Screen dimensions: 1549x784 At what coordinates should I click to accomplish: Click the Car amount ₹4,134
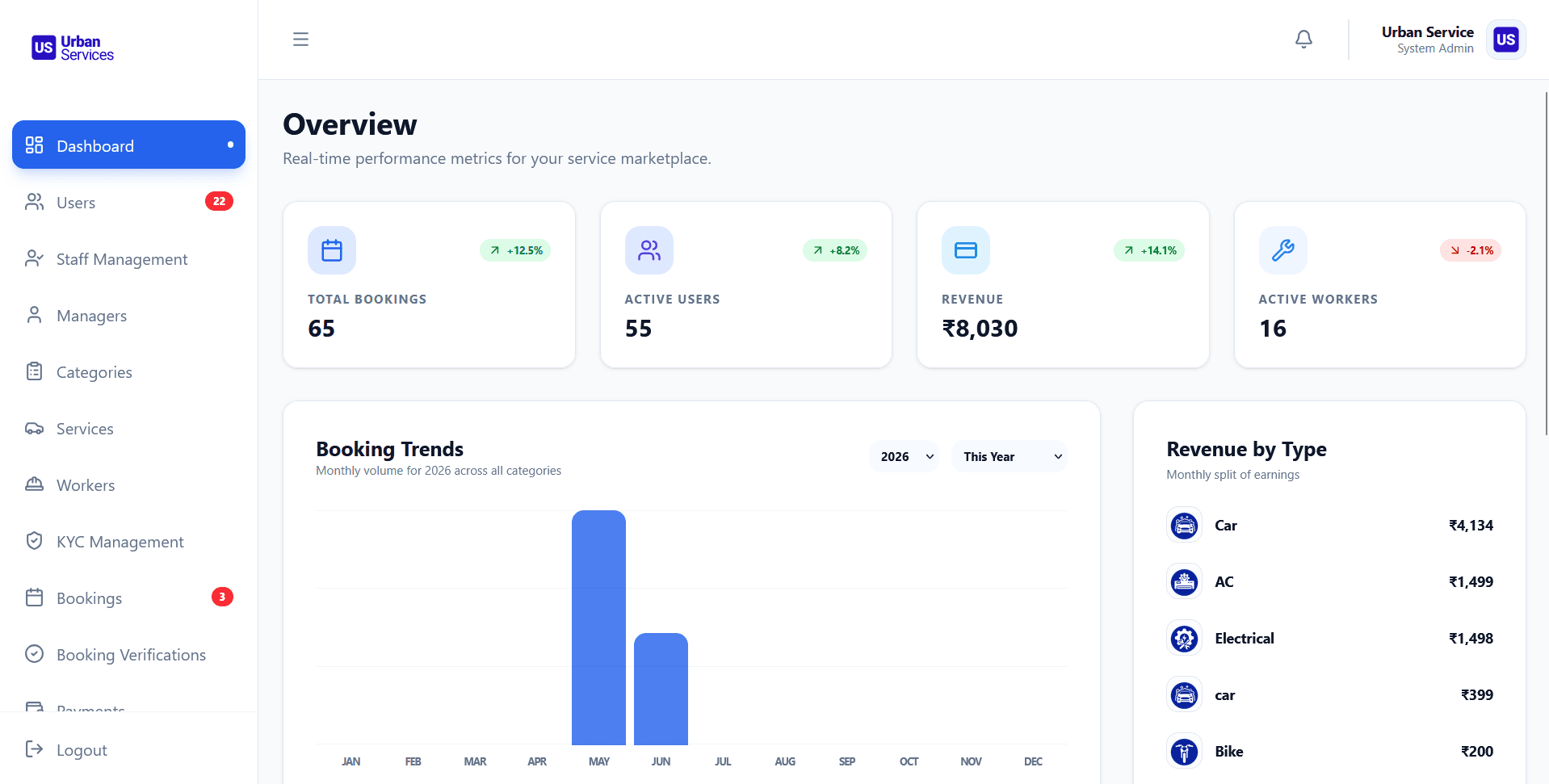click(1471, 525)
